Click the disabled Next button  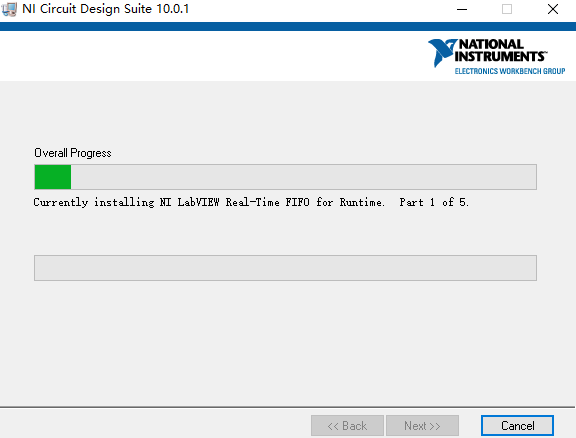[422, 426]
